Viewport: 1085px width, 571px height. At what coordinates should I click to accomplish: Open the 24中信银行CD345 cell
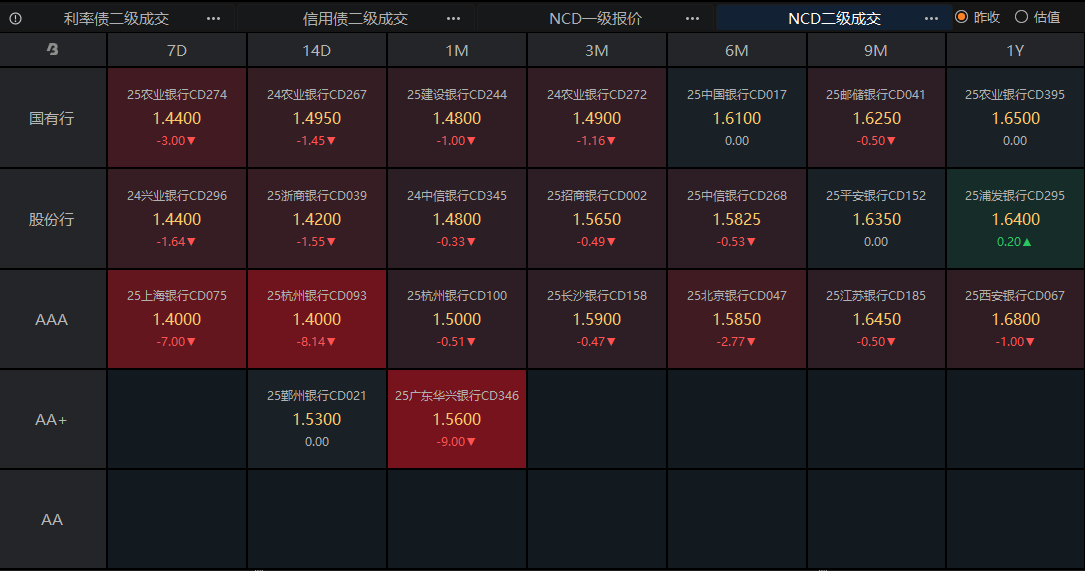457,219
